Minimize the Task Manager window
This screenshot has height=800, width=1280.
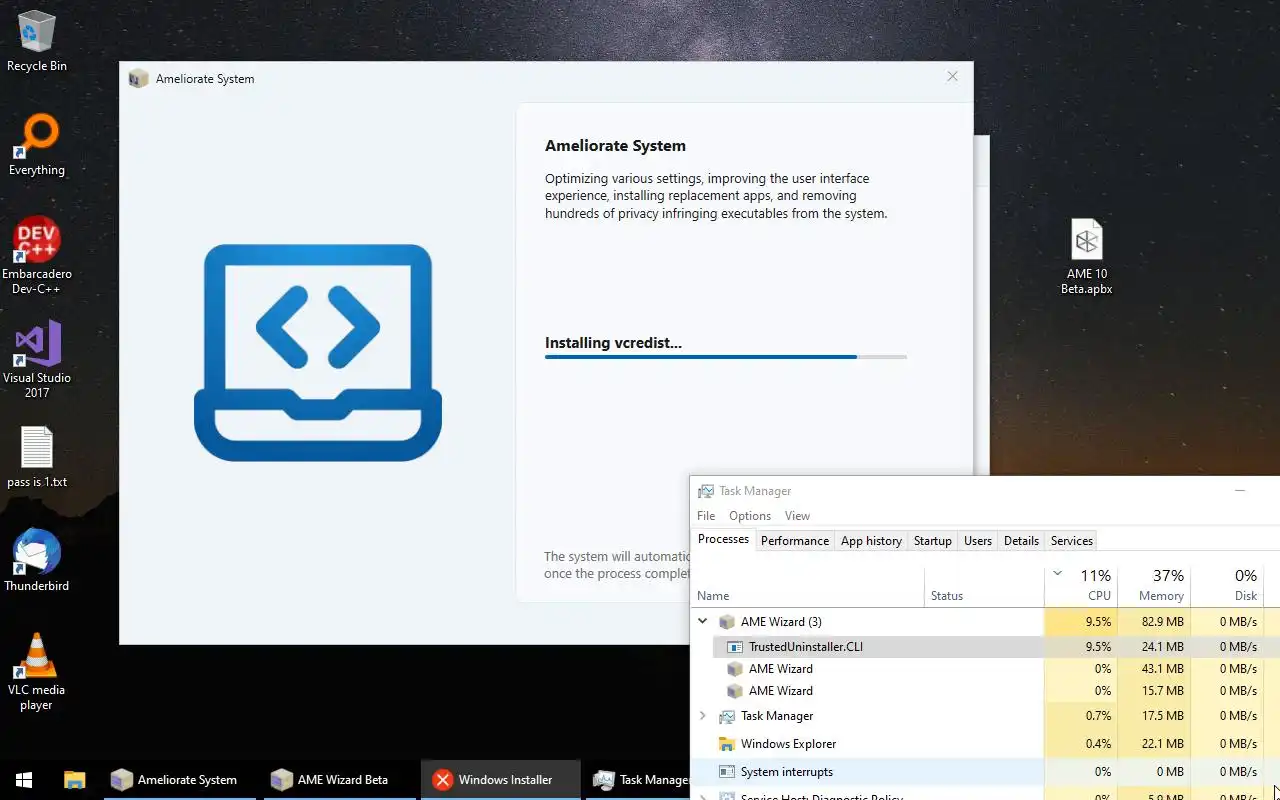click(x=1240, y=491)
